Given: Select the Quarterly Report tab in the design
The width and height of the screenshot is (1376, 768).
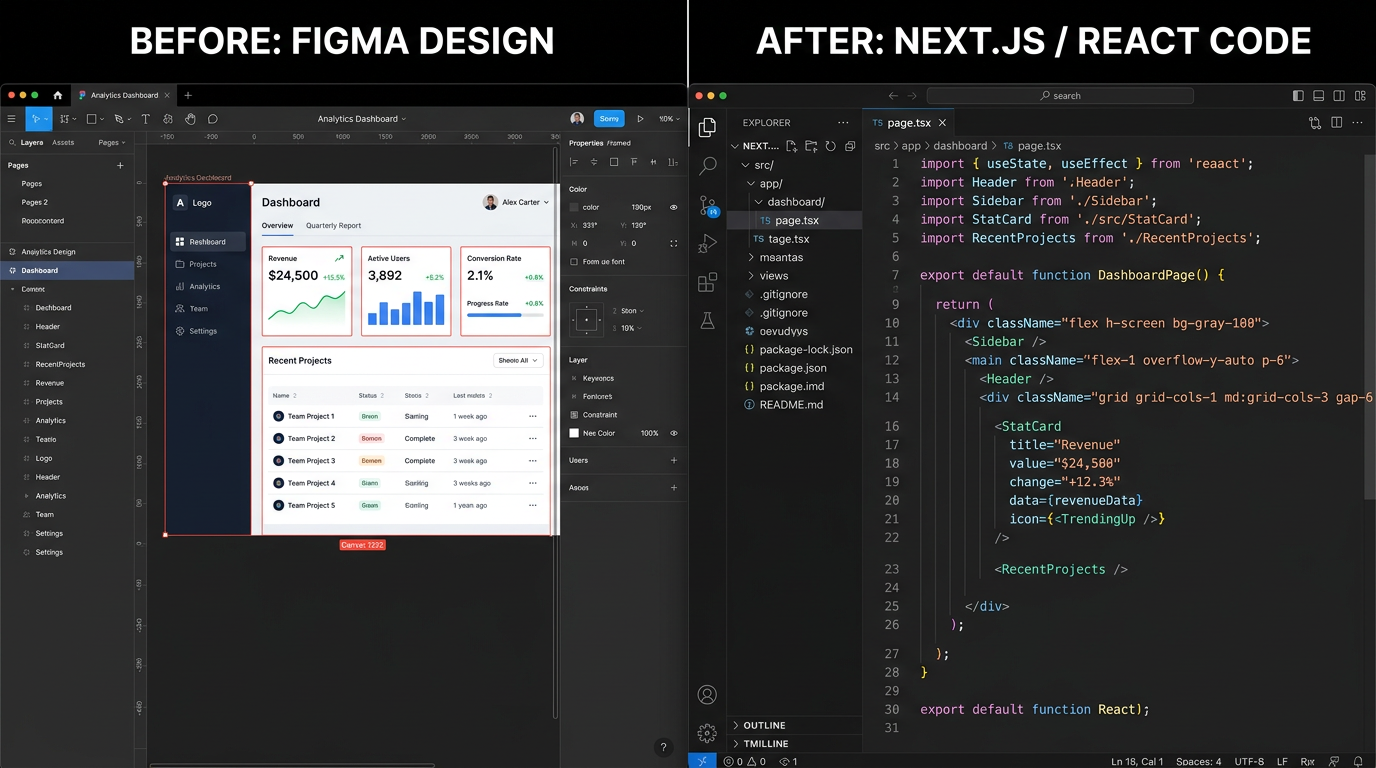Looking at the screenshot, I should (x=333, y=225).
